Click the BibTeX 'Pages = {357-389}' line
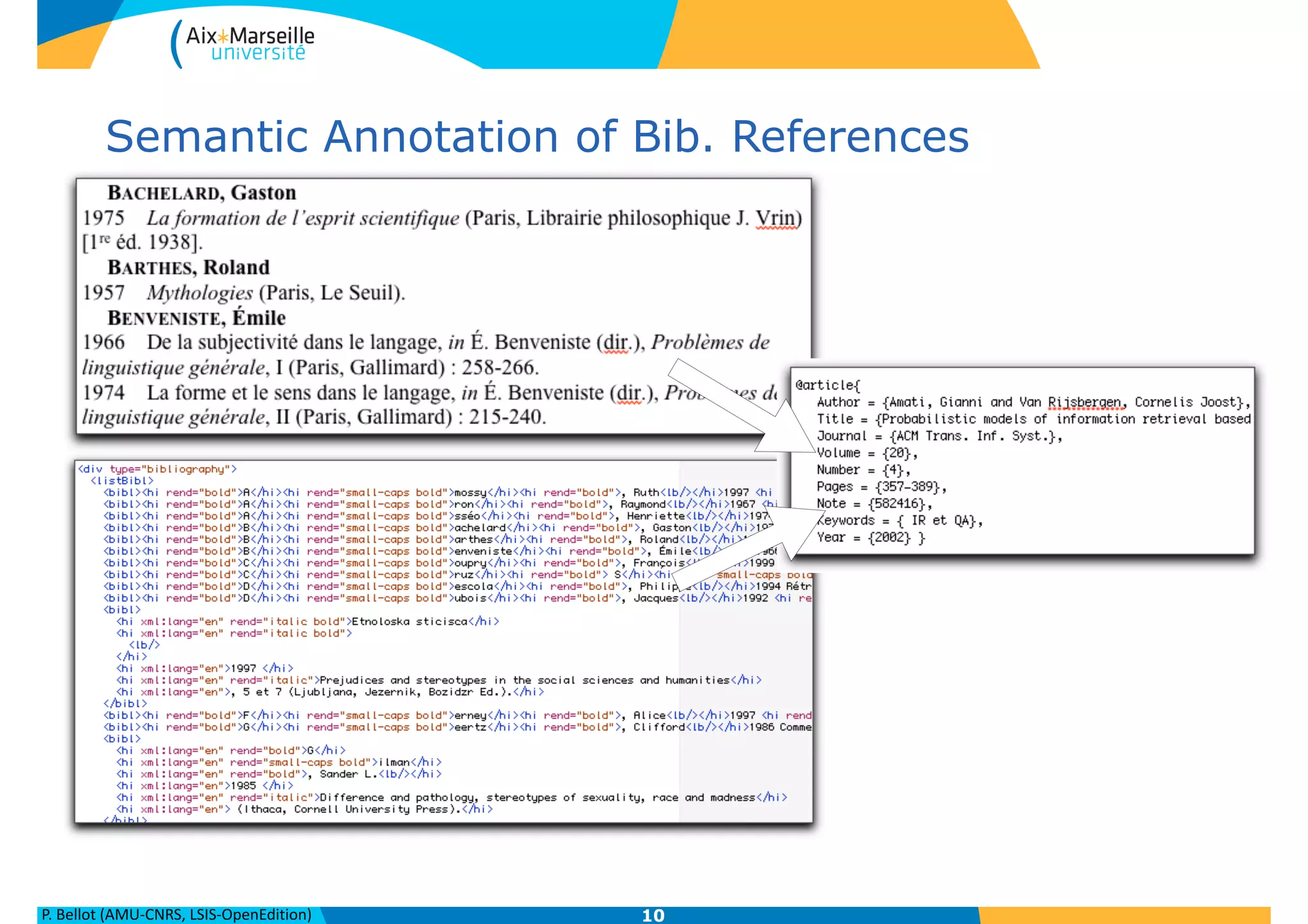 881,487
